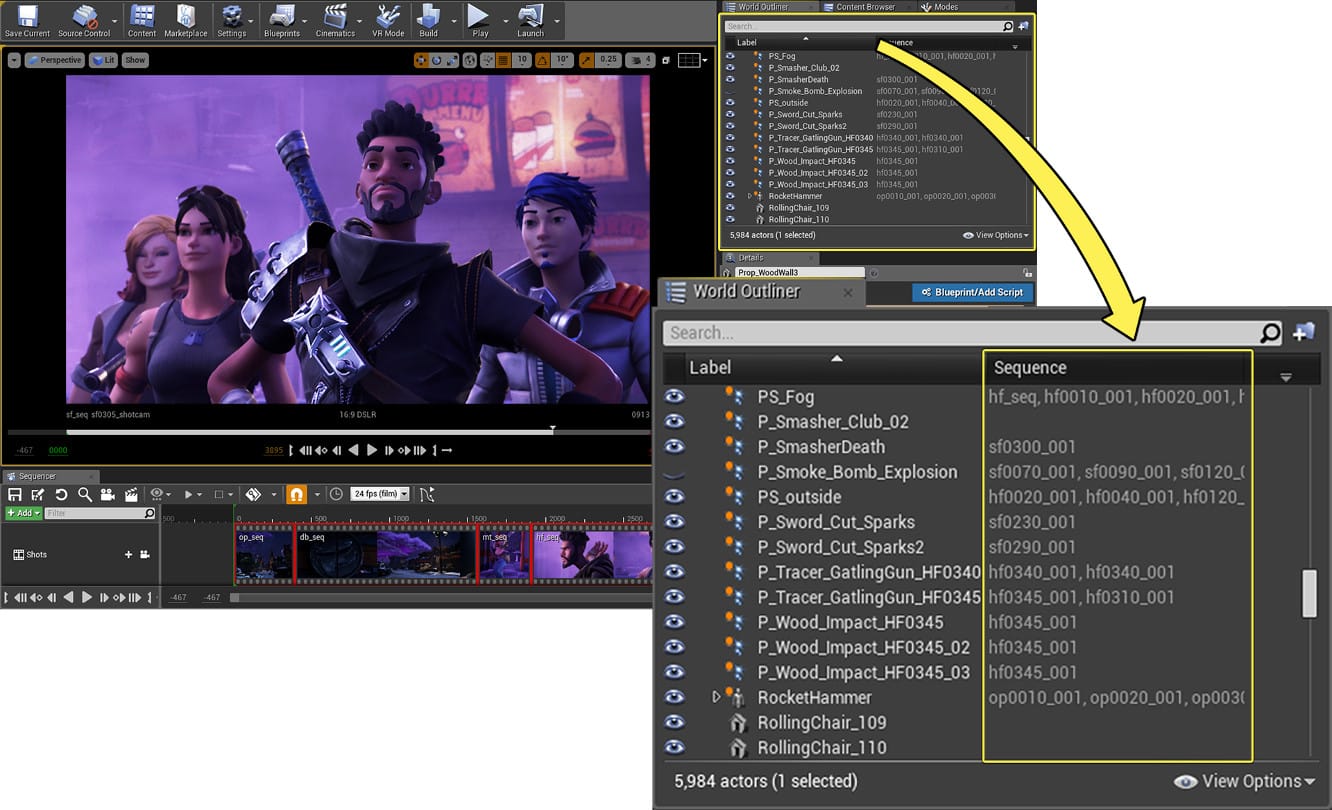Toggle visibility eye for P_SmasherDeath
The image size is (1332, 810).
675,446
